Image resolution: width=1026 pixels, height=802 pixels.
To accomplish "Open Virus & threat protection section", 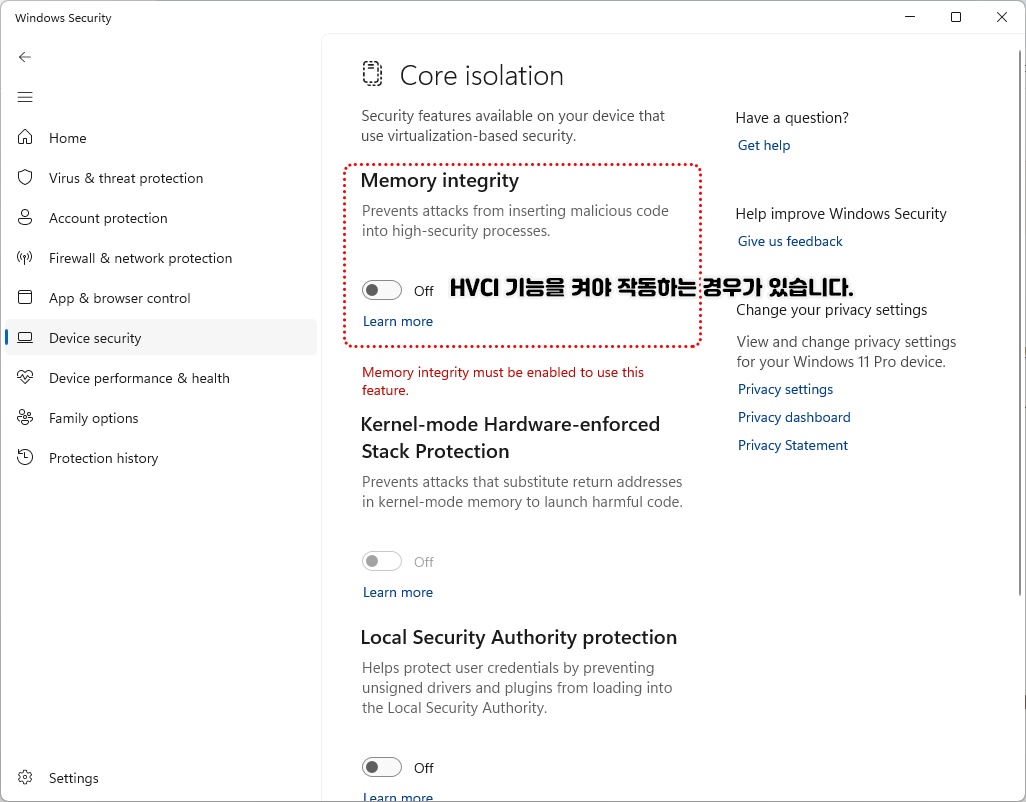I will [x=161, y=178].
